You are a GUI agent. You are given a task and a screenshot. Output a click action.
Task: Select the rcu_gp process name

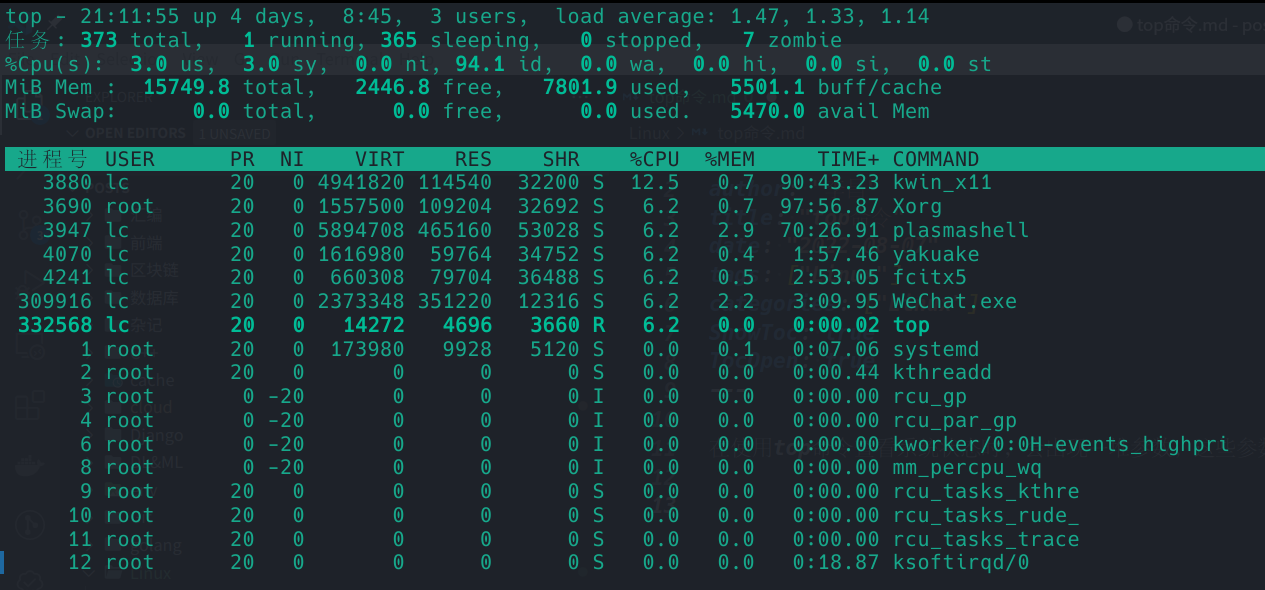[930, 396]
